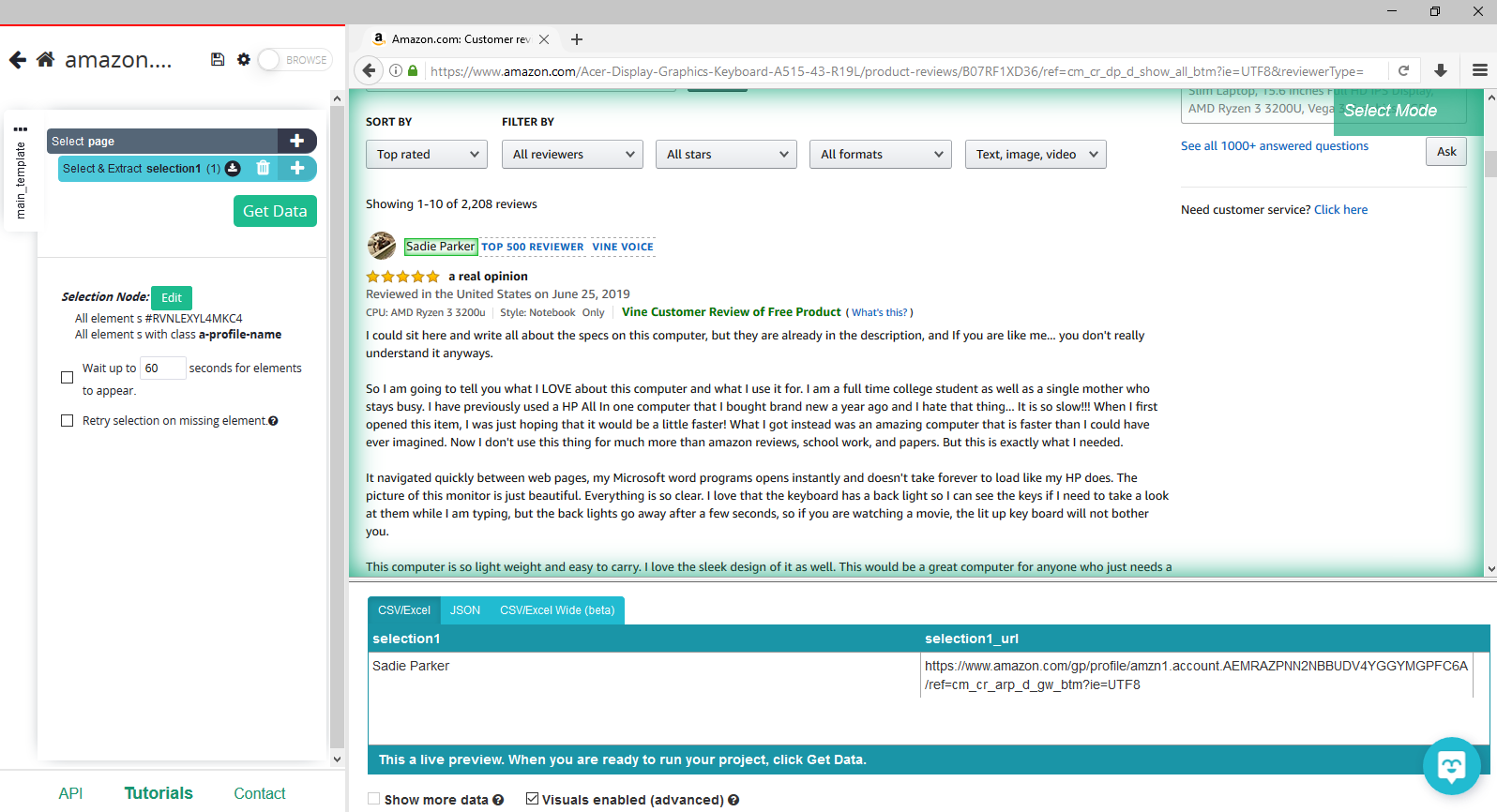The width and height of the screenshot is (1497, 812).
Task: Click the profile URL data cell
Action: point(1196,675)
